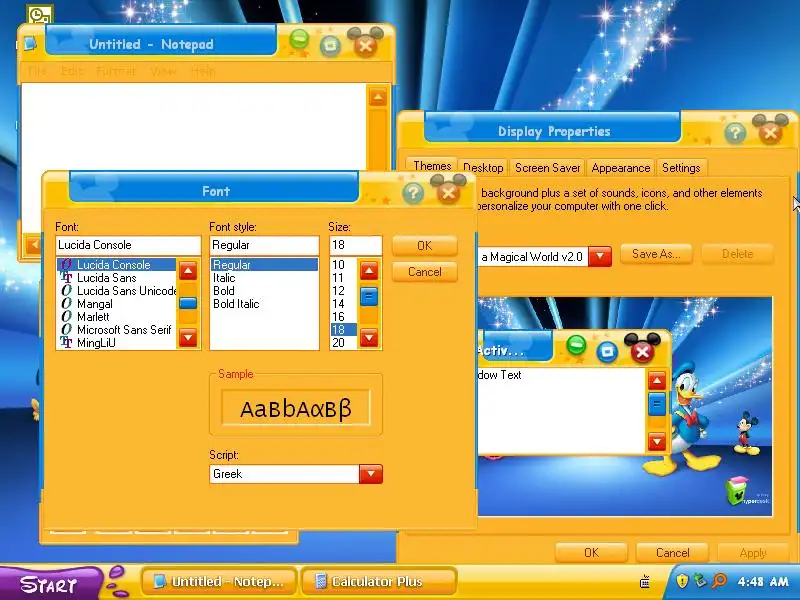Click inside the Notepad text area
Viewport: 800px width, 600px height.
coord(194,128)
